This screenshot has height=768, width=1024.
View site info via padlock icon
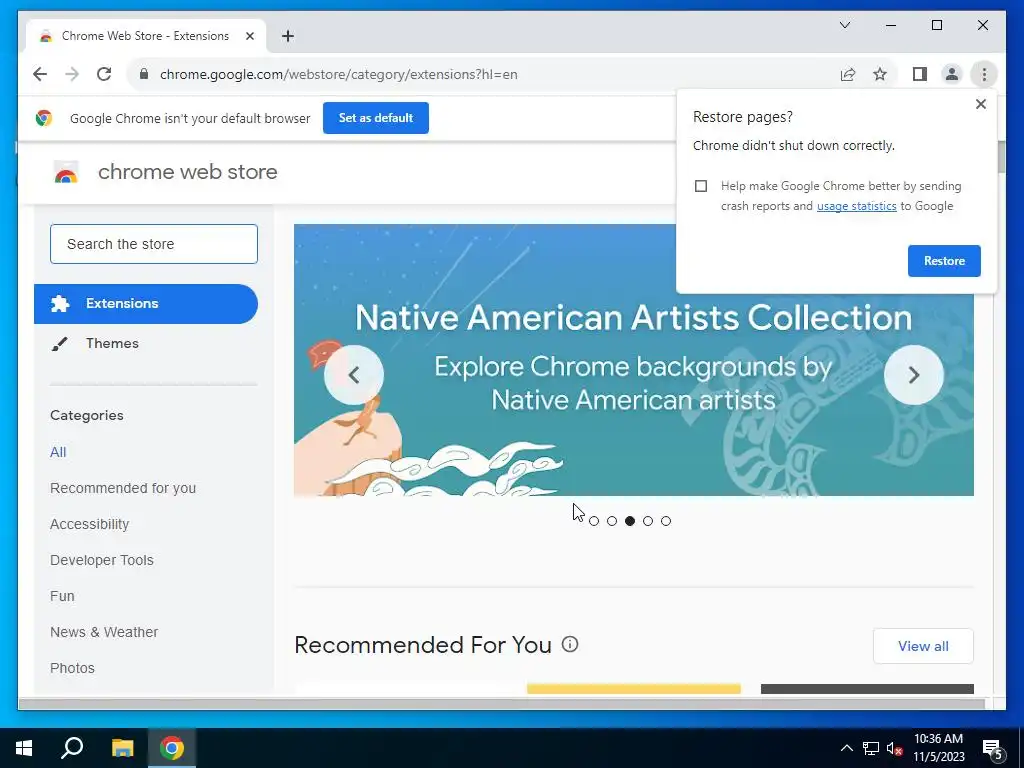144,74
